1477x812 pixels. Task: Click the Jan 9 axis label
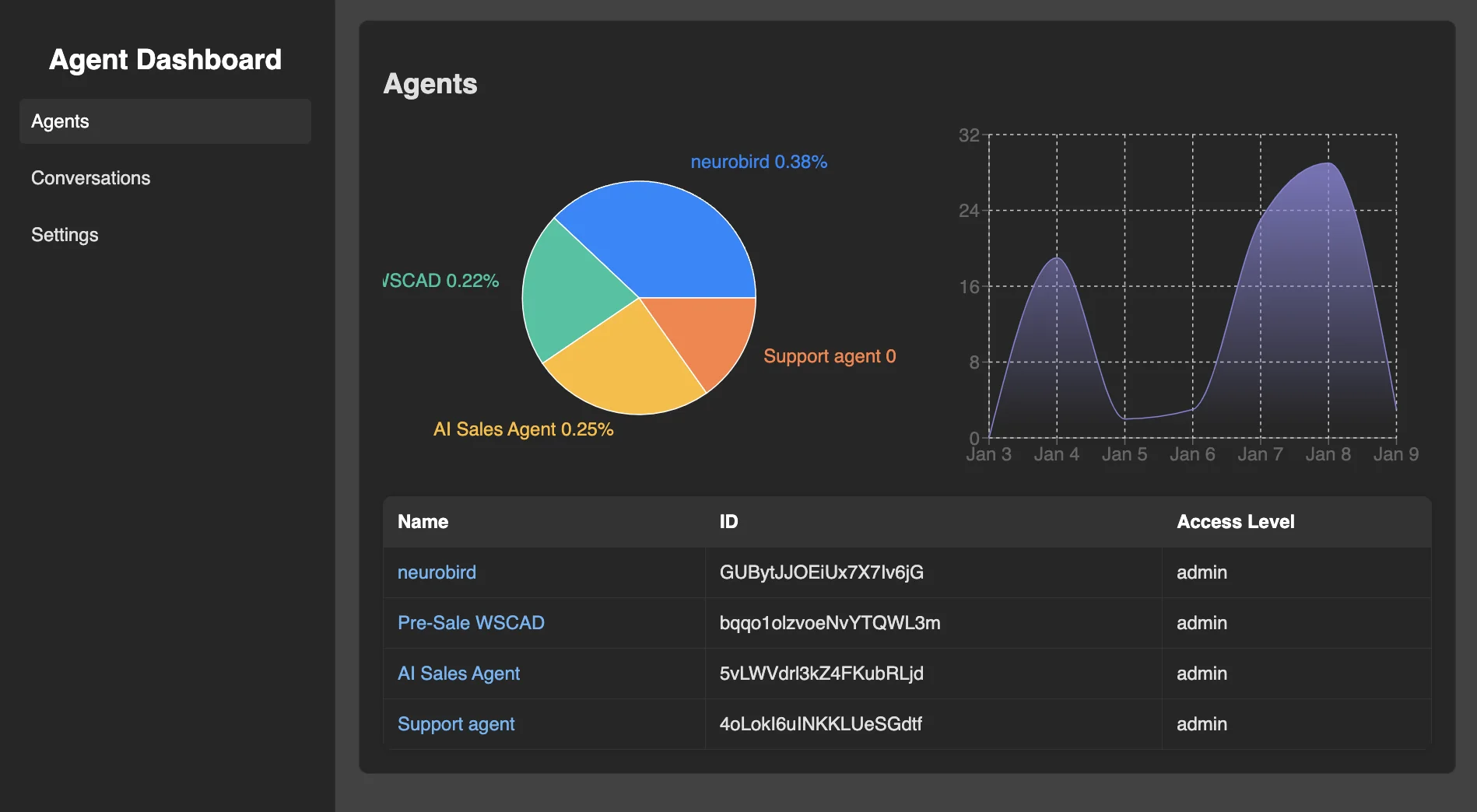click(1396, 454)
